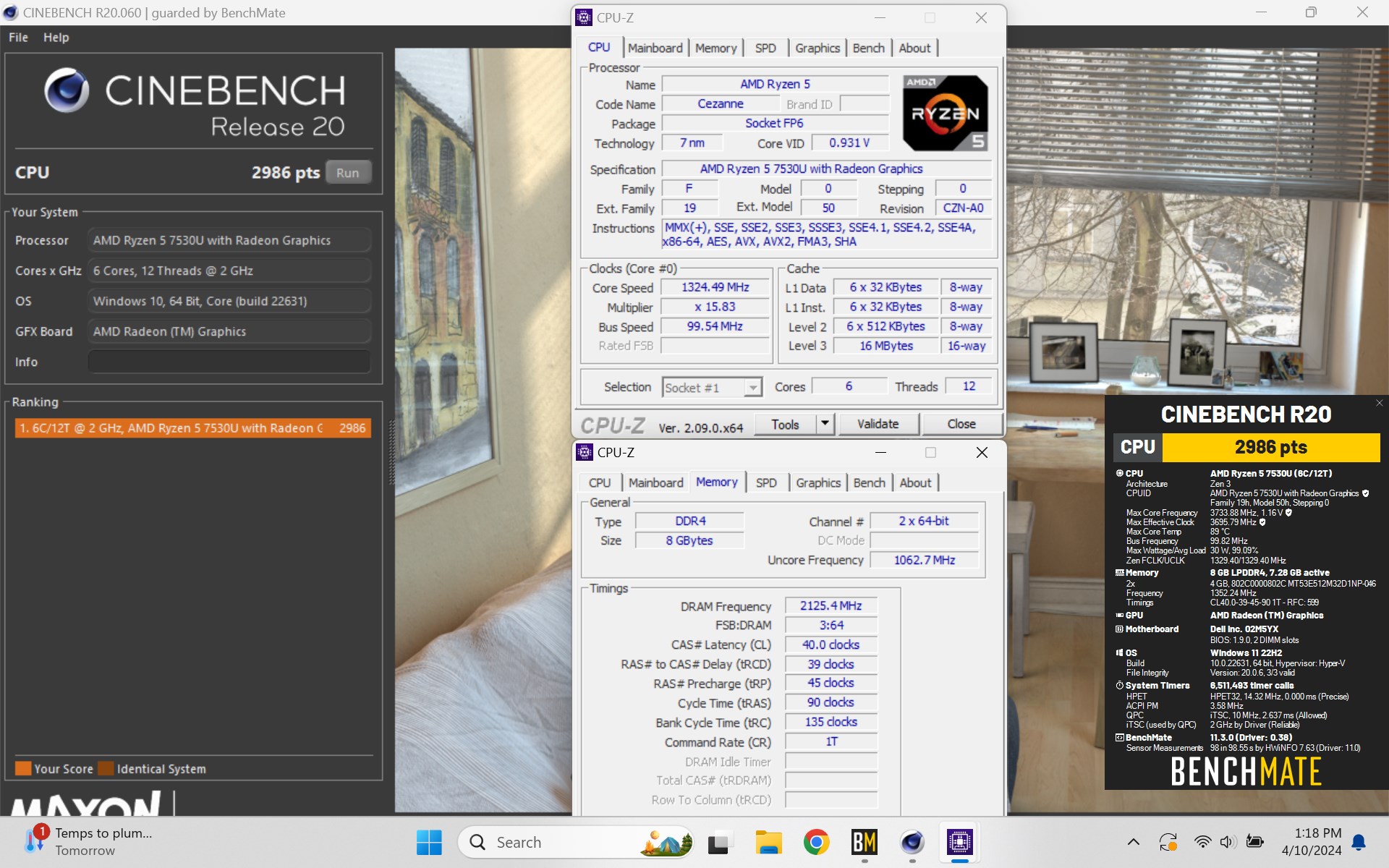
Task: Click the BENCHMATE logo in the overlay
Action: [x=1246, y=771]
